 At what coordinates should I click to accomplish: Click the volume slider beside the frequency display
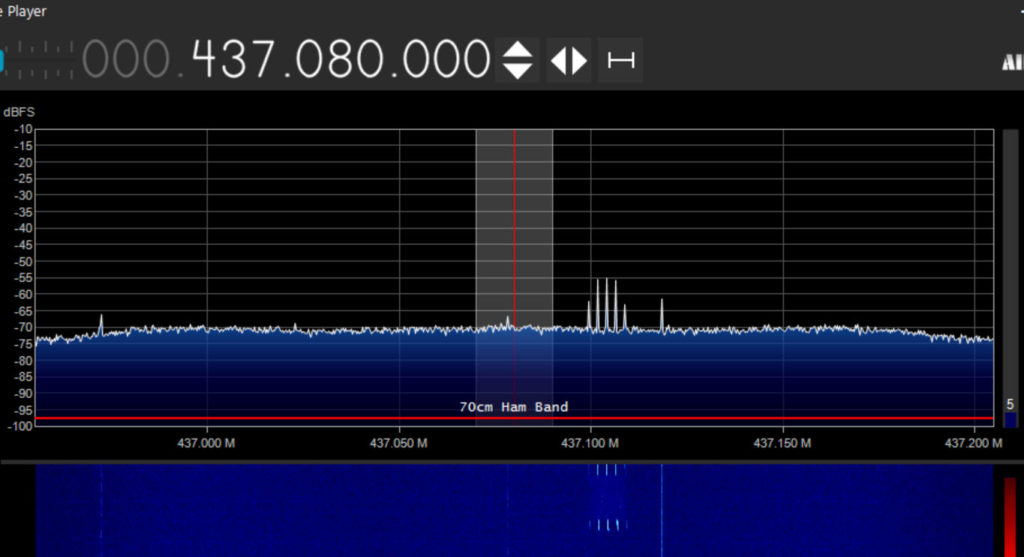click(36, 60)
